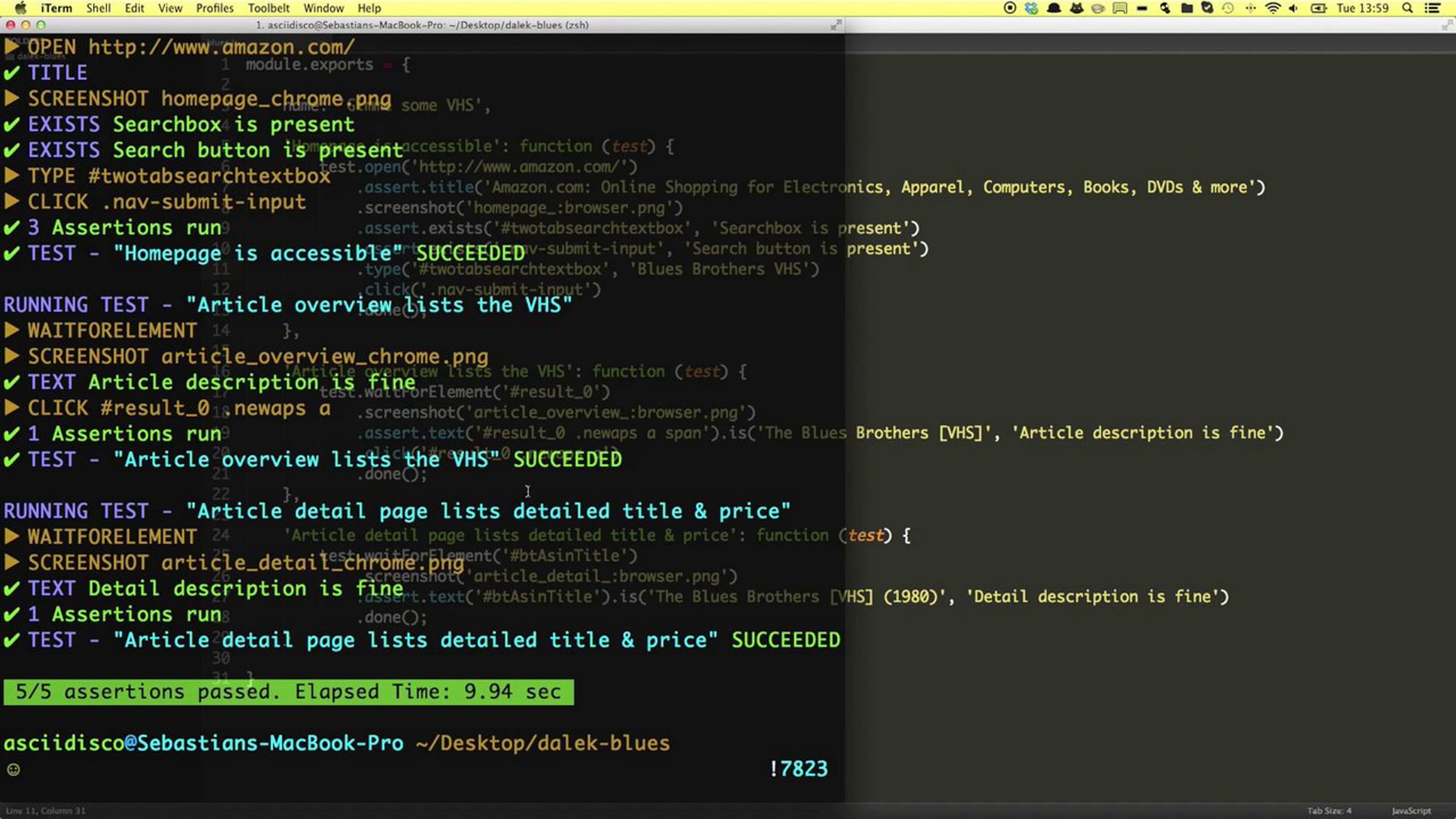Open the Edit menu
Screen dimensions: 1456x819
134,8
